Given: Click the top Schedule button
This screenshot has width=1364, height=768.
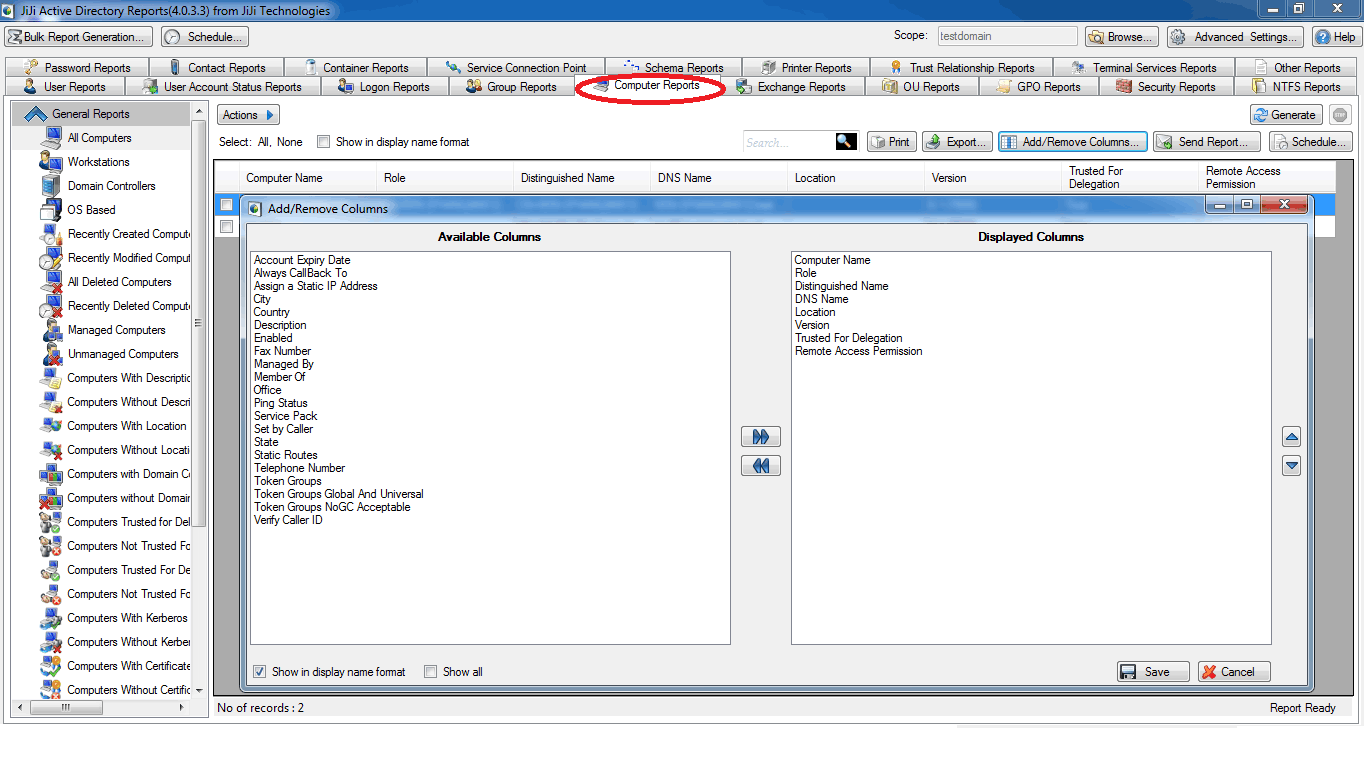Looking at the screenshot, I should tap(205, 37).
